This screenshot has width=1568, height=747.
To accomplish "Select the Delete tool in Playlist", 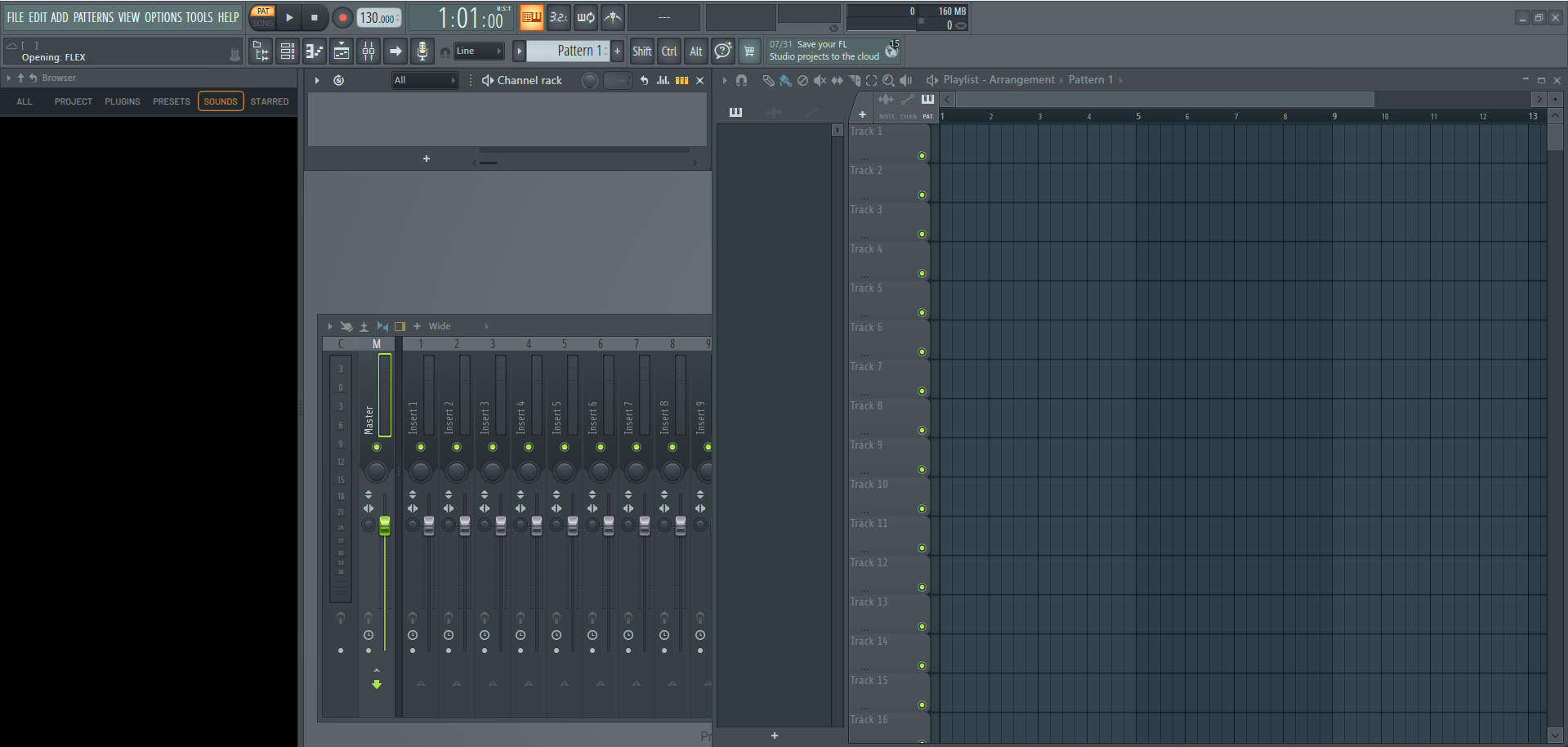I will point(802,80).
